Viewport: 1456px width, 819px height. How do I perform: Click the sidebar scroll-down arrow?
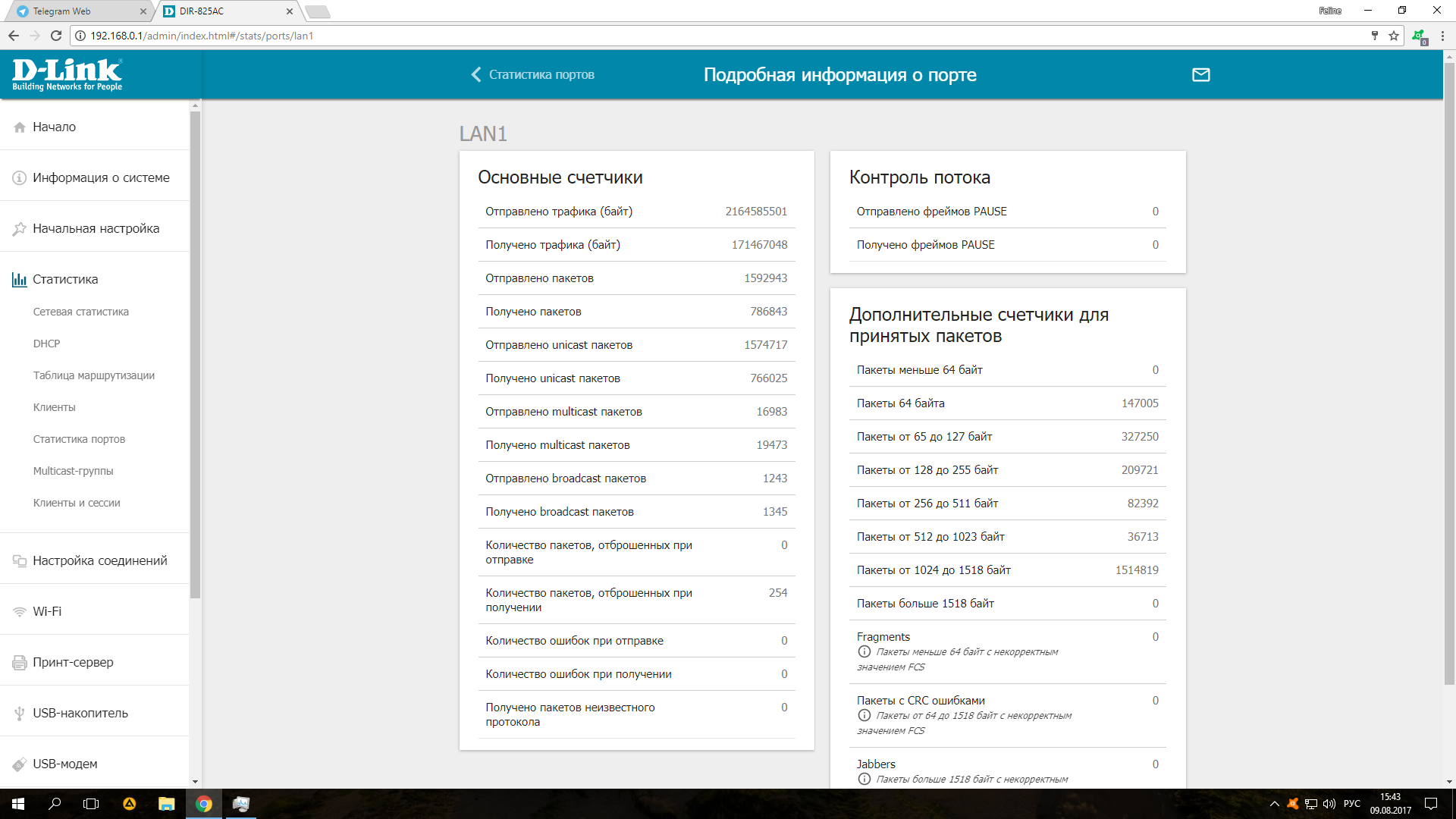[x=195, y=781]
